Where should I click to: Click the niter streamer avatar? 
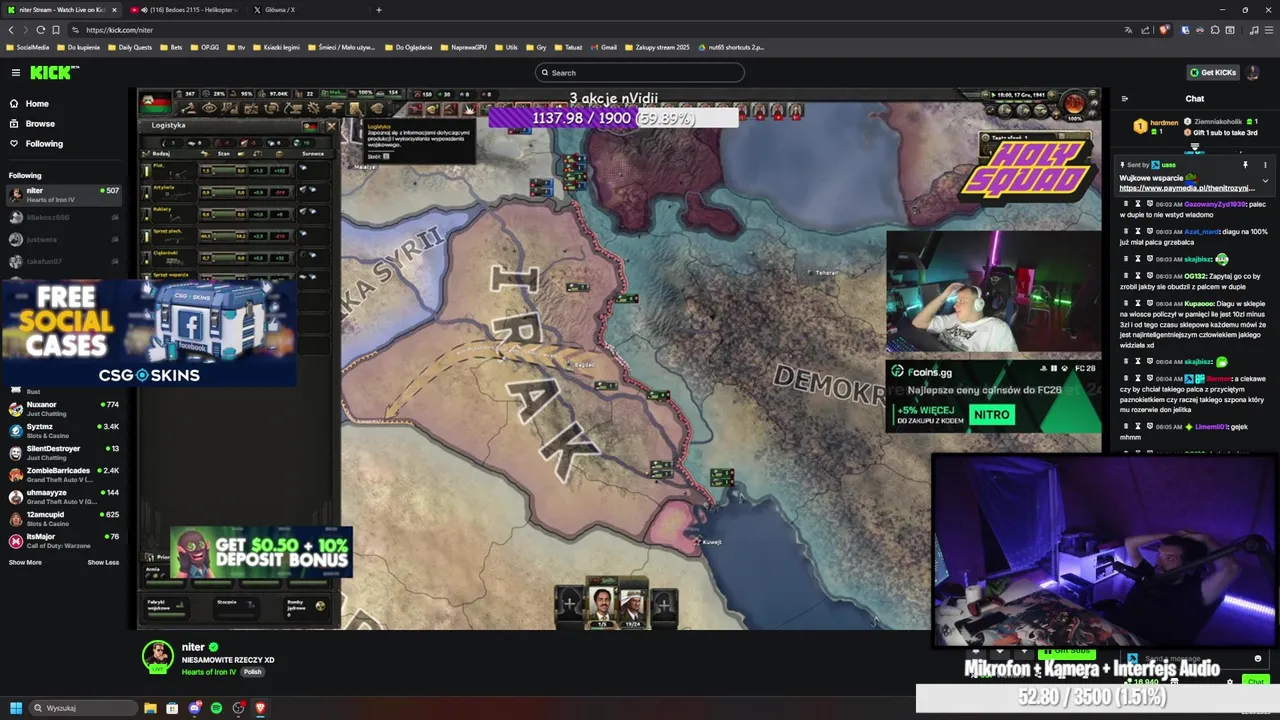pyautogui.click(x=158, y=656)
